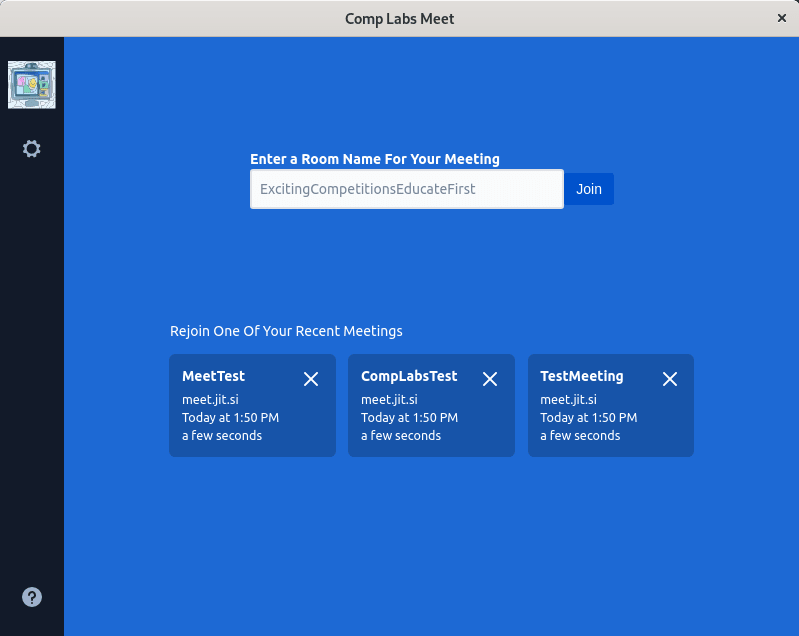Open help via the question mark icon
Screen dimensions: 799x636
tap(32, 597)
